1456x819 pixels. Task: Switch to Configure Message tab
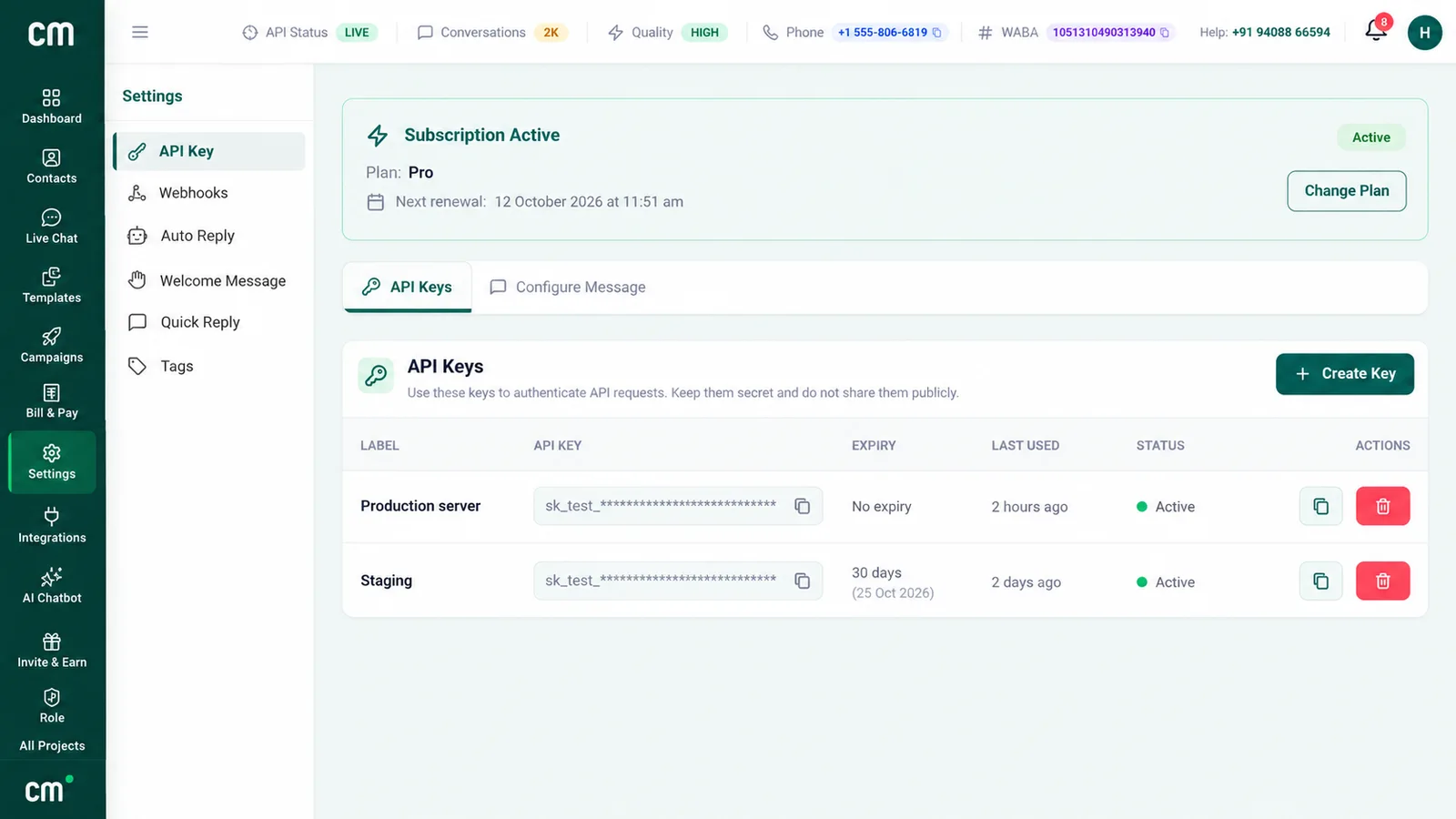coord(568,287)
